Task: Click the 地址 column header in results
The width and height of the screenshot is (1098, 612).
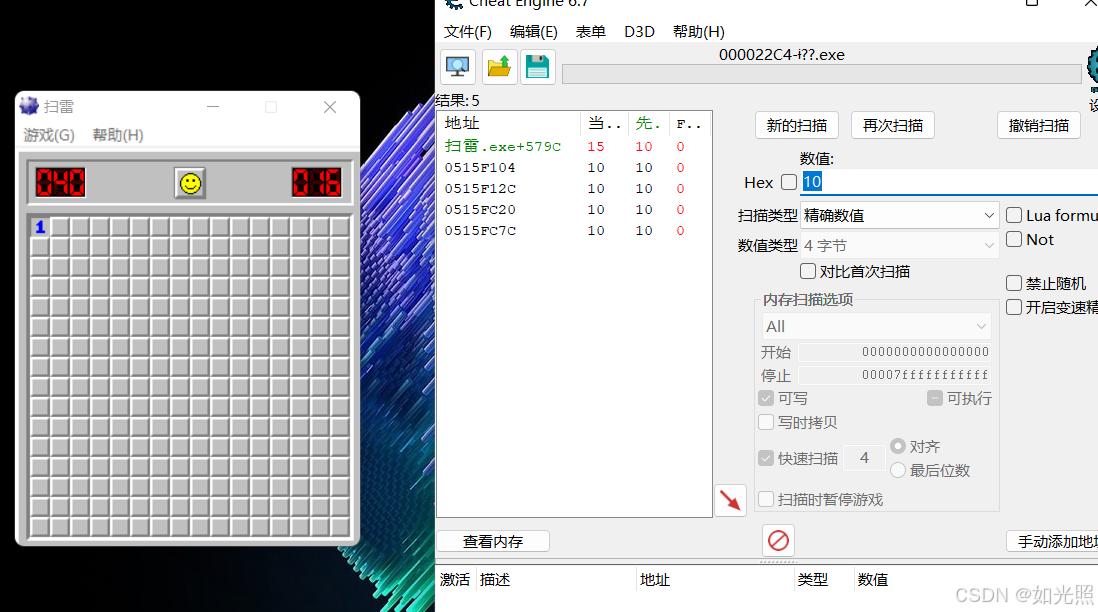Action: point(509,123)
